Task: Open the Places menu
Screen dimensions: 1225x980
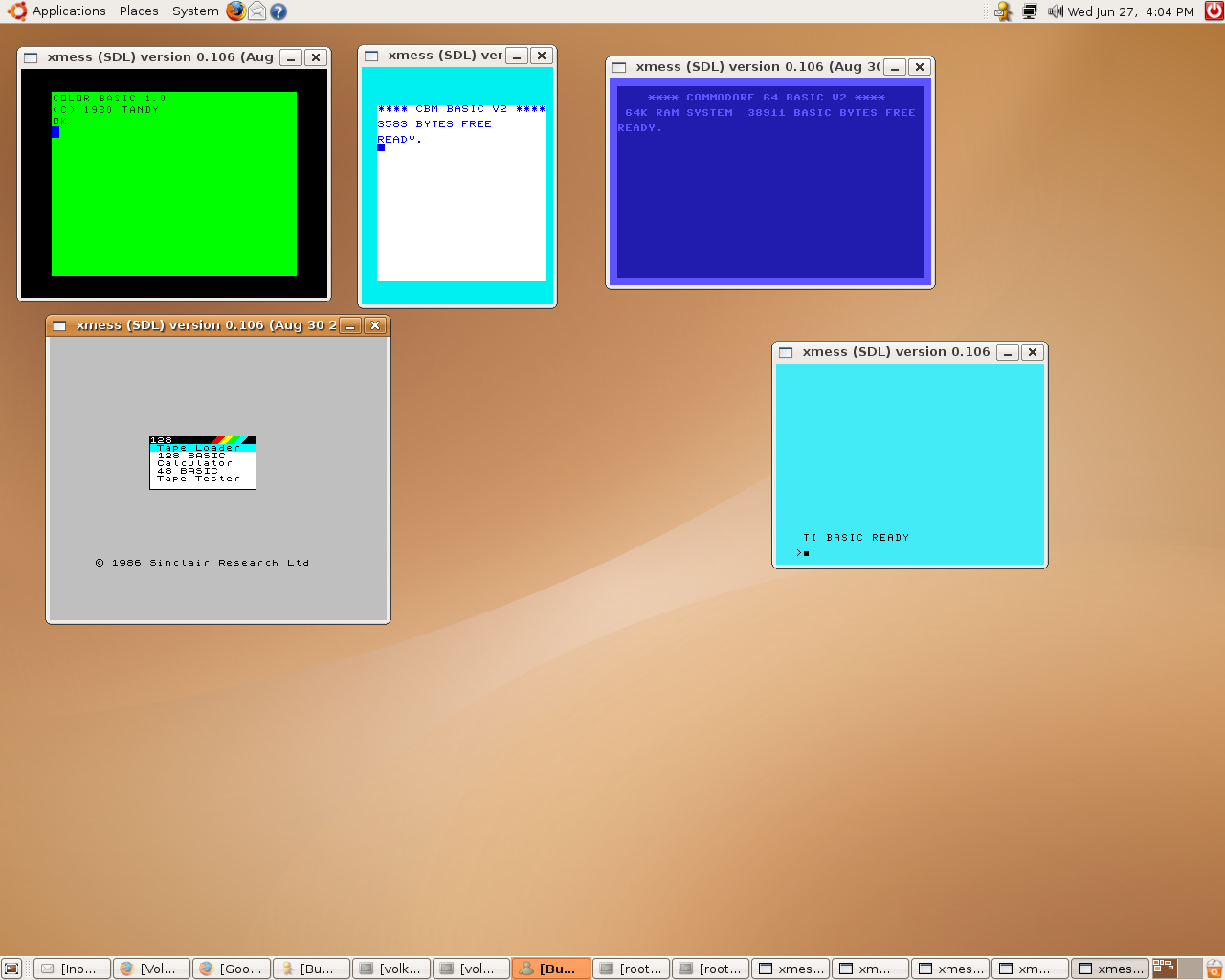Action: [139, 11]
